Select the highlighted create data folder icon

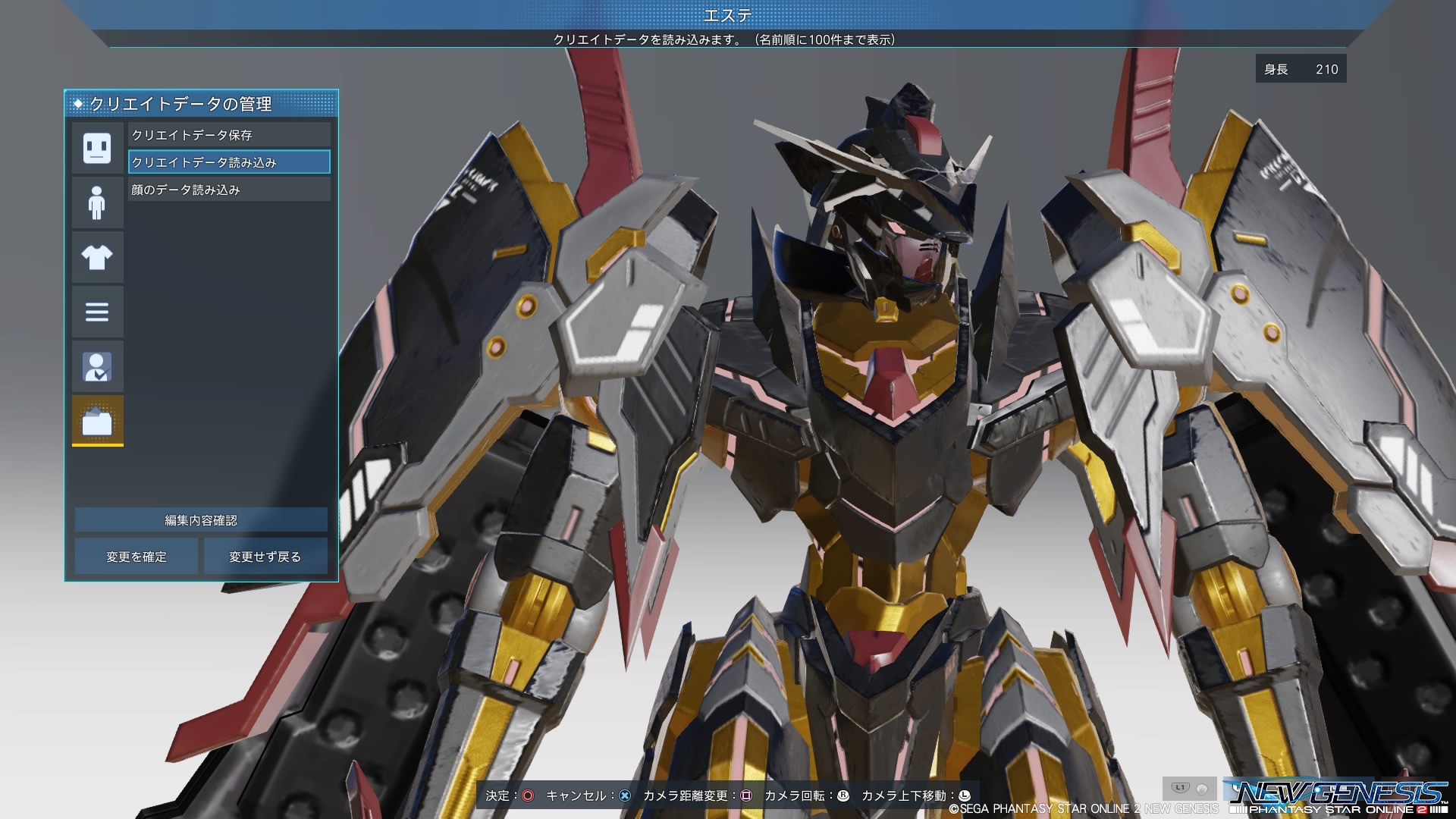point(97,421)
